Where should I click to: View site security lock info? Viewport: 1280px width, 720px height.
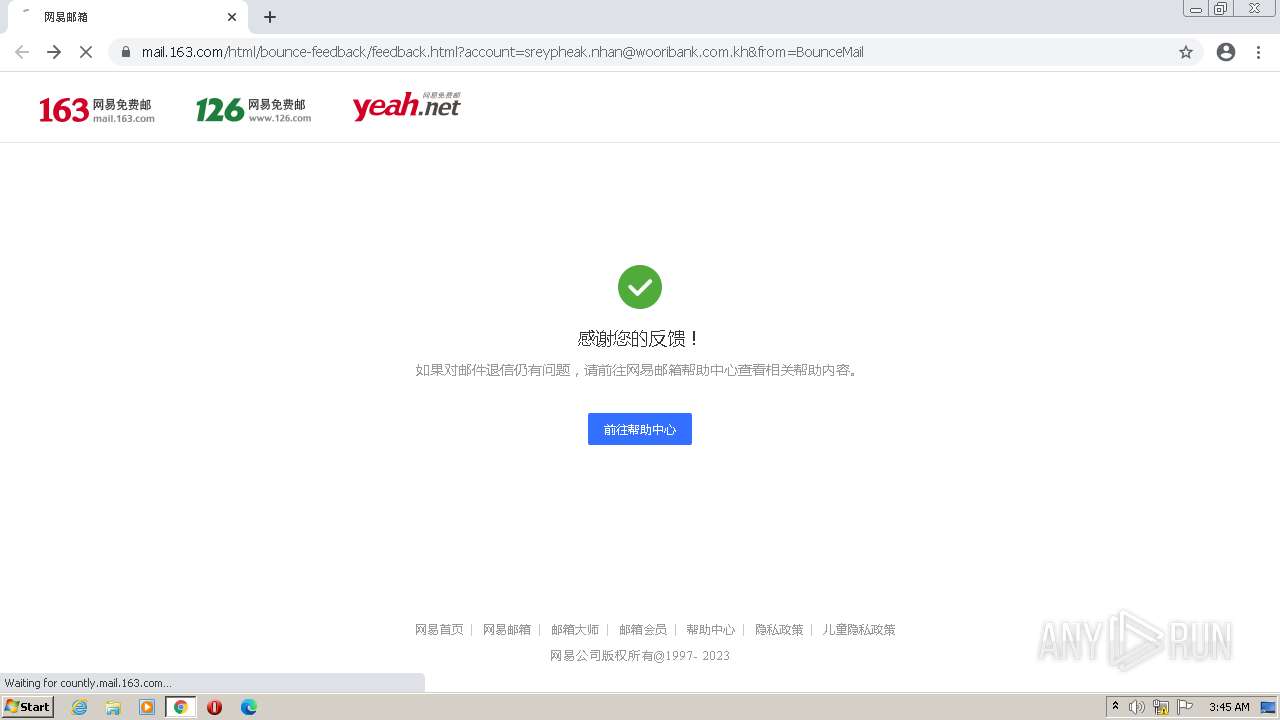(126, 52)
